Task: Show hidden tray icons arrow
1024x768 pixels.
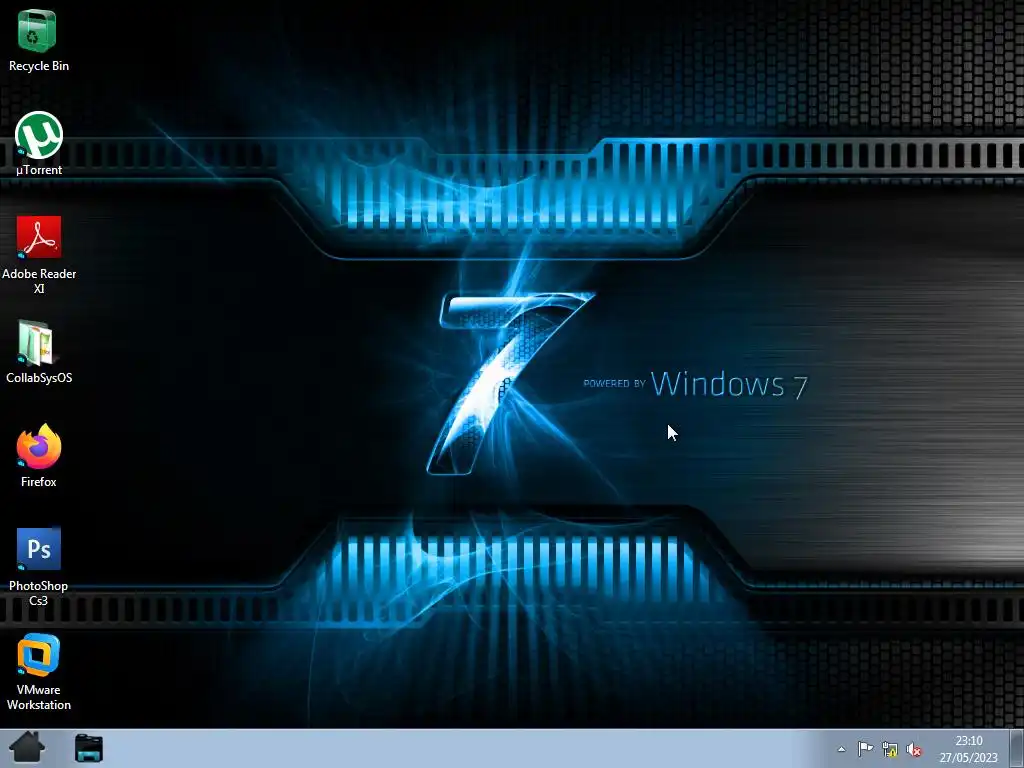Action: pyautogui.click(x=841, y=749)
